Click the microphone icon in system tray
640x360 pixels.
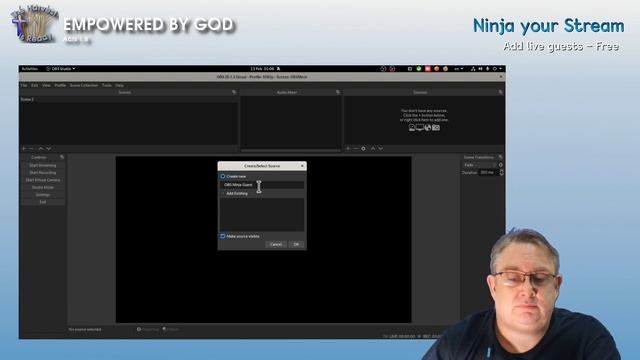click(487, 69)
